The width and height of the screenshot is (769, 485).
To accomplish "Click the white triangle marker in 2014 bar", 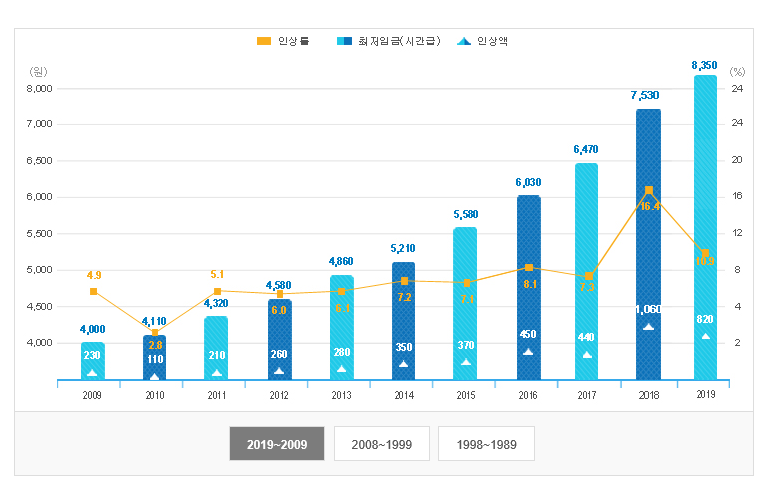I will [x=404, y=364].
